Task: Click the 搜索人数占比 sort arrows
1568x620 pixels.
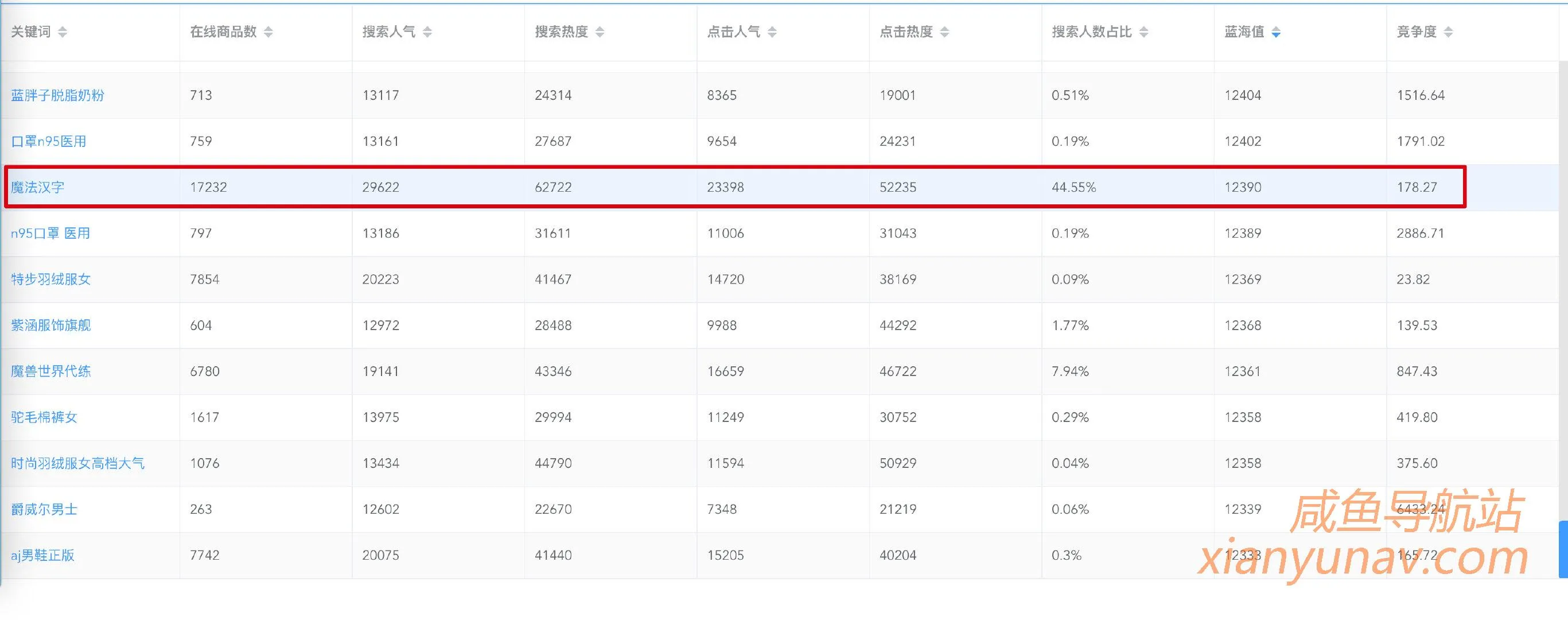Action: pos(1146,32)
